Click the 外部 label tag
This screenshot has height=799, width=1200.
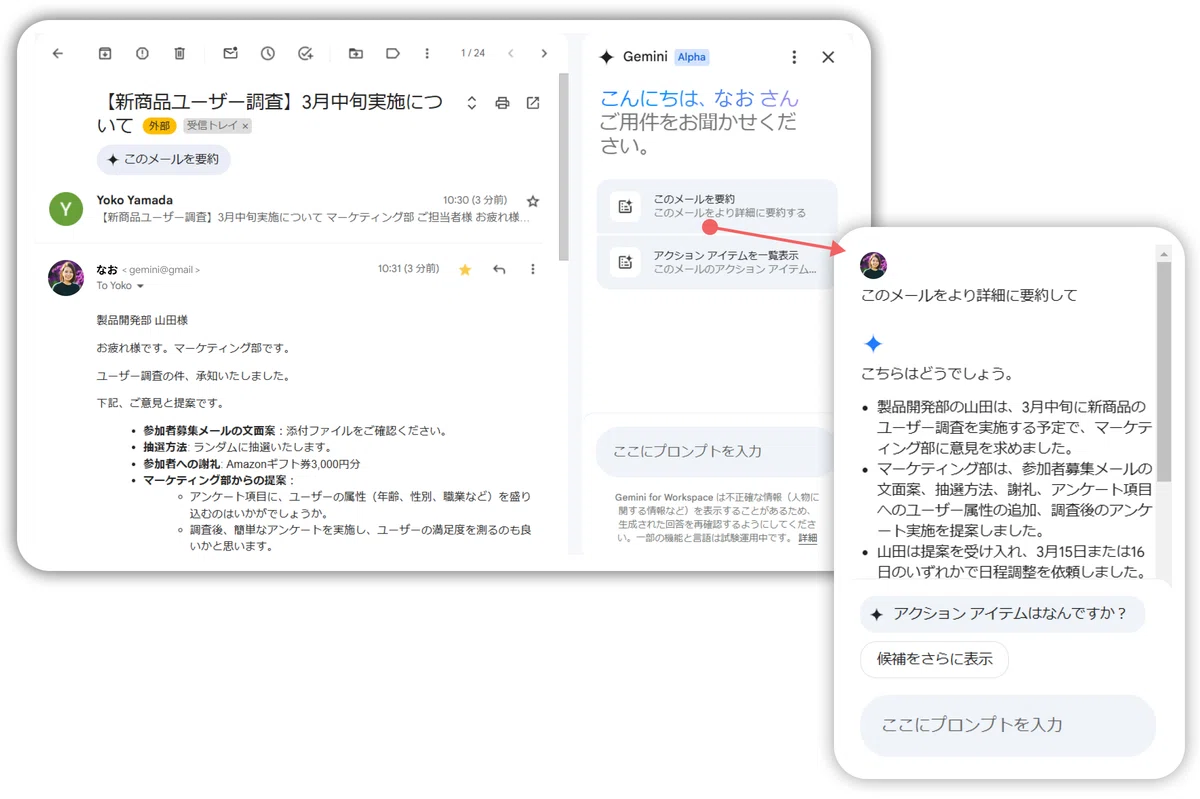tap(159, 126)
